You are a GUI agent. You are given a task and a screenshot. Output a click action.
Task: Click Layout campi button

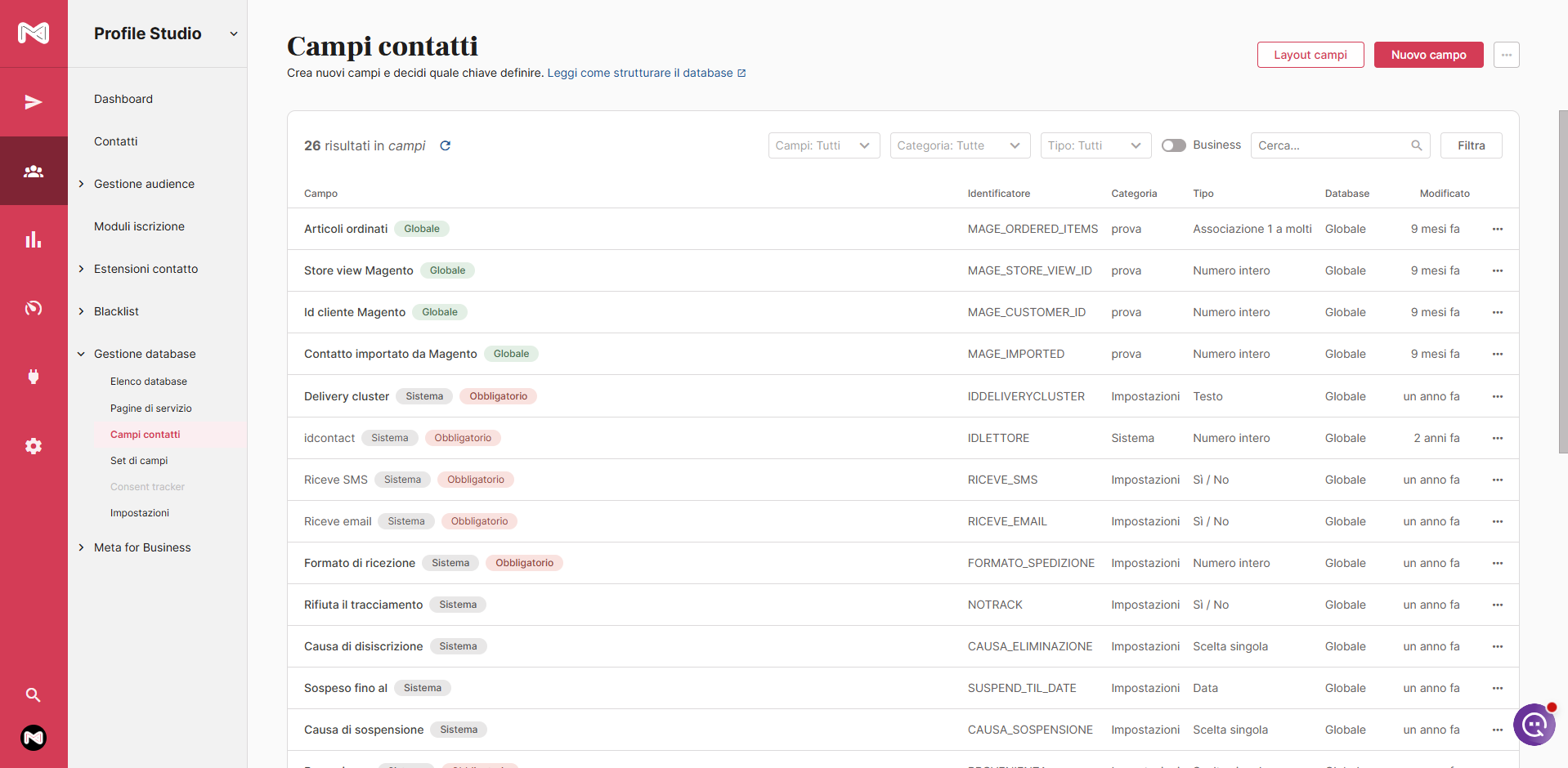[1310, 55]
